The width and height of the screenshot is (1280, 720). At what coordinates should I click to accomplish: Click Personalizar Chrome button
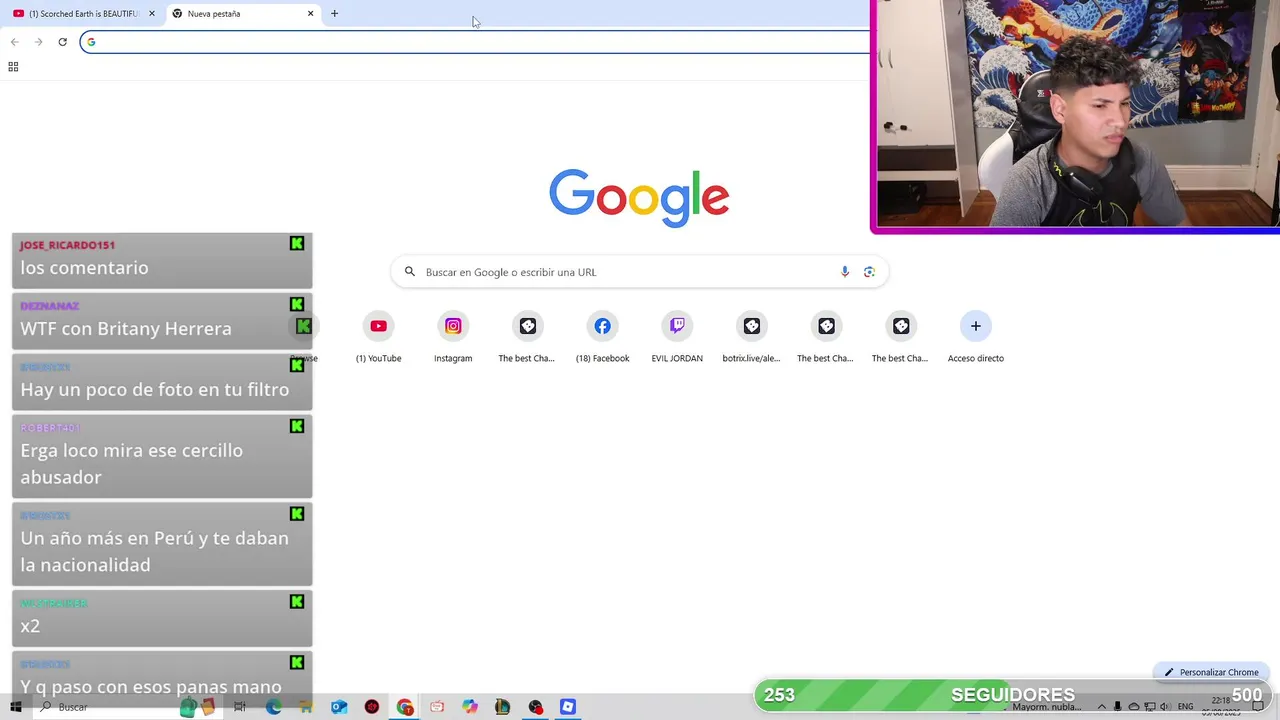pyautogui.click(x=1211, y=672)
